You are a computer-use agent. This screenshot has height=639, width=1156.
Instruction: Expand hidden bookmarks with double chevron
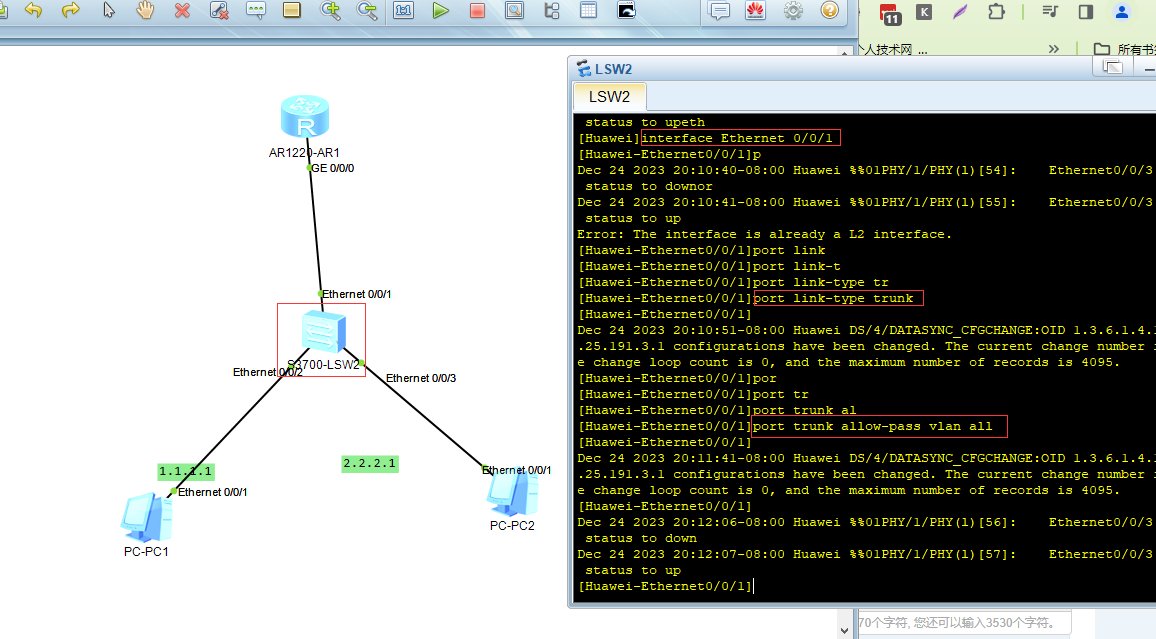(x=1054, y=49)
